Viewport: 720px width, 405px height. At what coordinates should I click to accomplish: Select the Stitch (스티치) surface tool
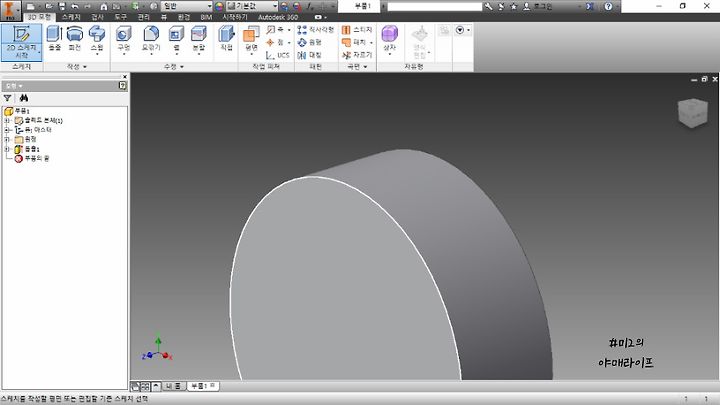tap(357, 29)
